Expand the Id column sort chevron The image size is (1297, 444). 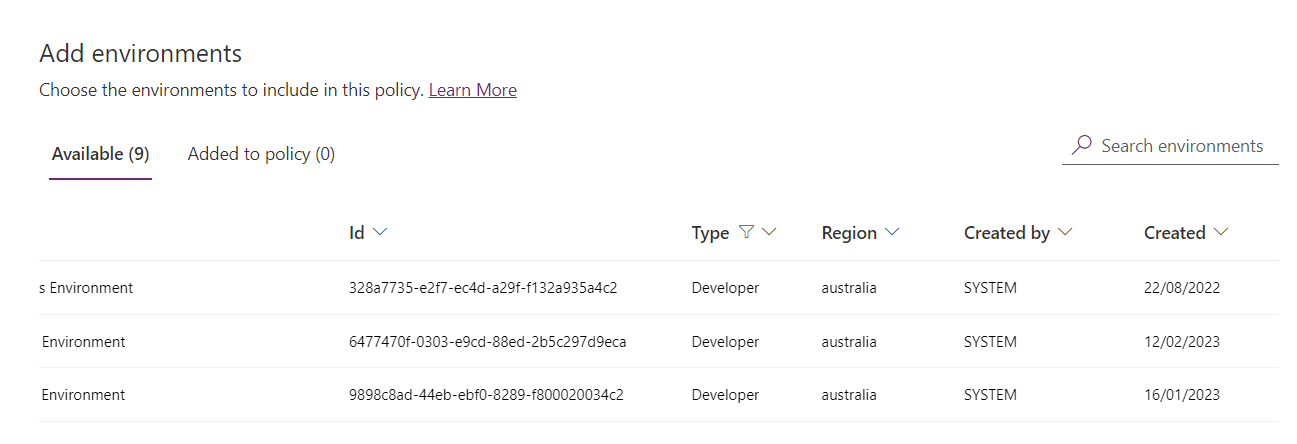[379, 232]
